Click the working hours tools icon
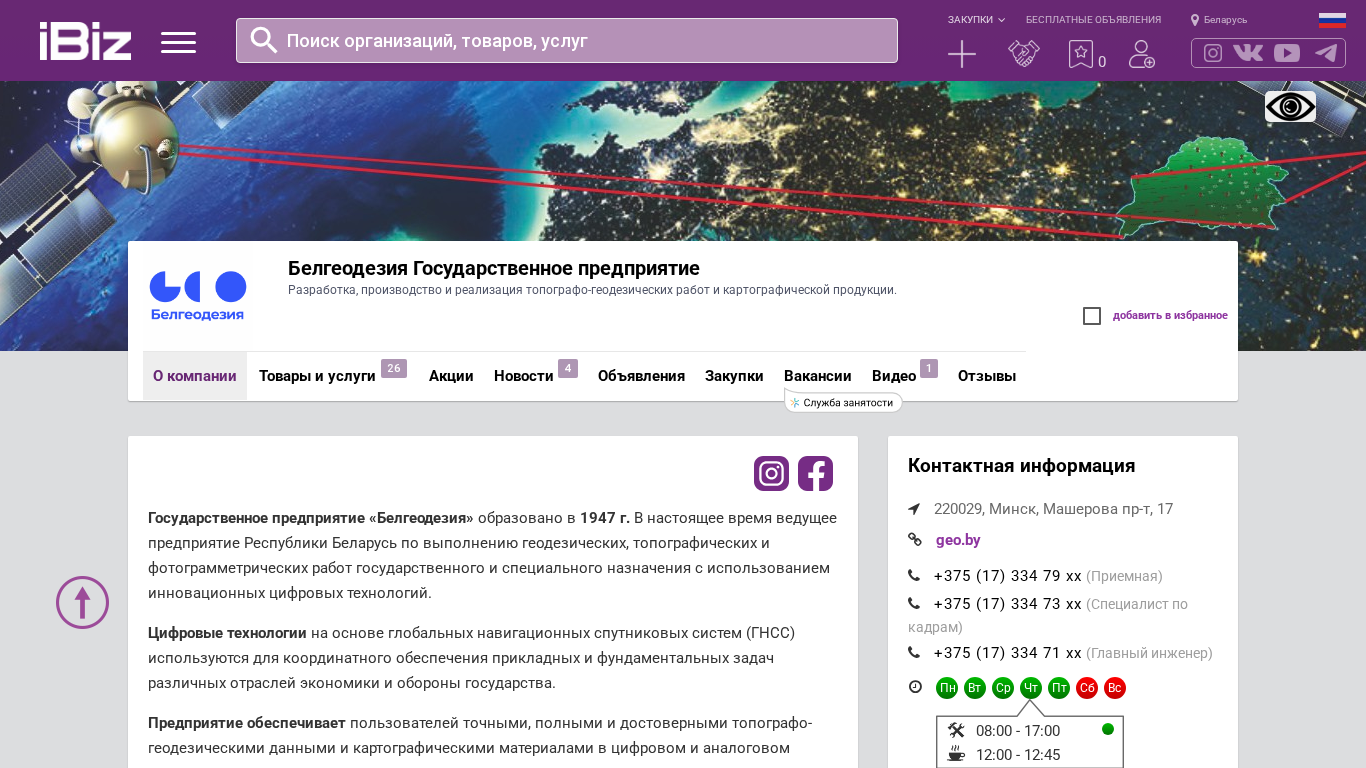The width and height of the screenshot is (1366, 768). tap(956, 730)
